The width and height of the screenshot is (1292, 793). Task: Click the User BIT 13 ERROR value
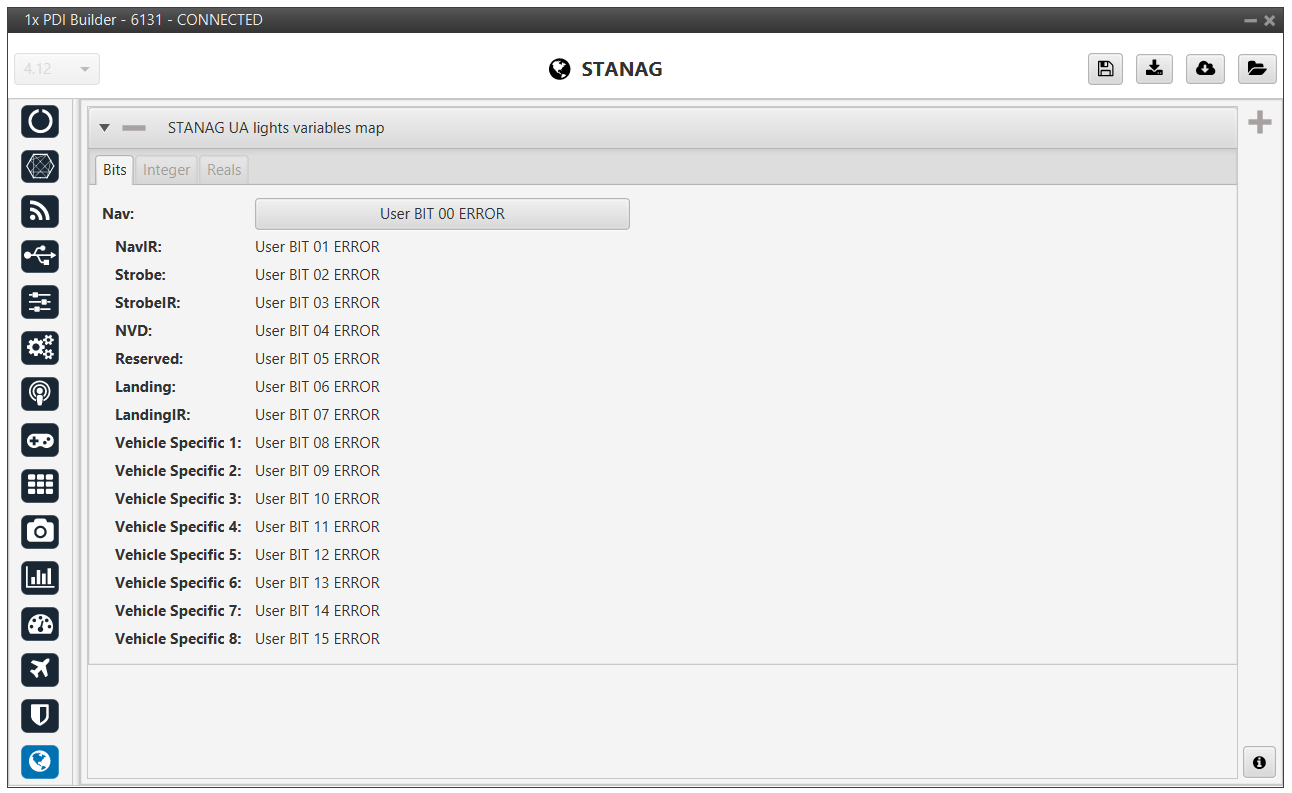[317, 583]
